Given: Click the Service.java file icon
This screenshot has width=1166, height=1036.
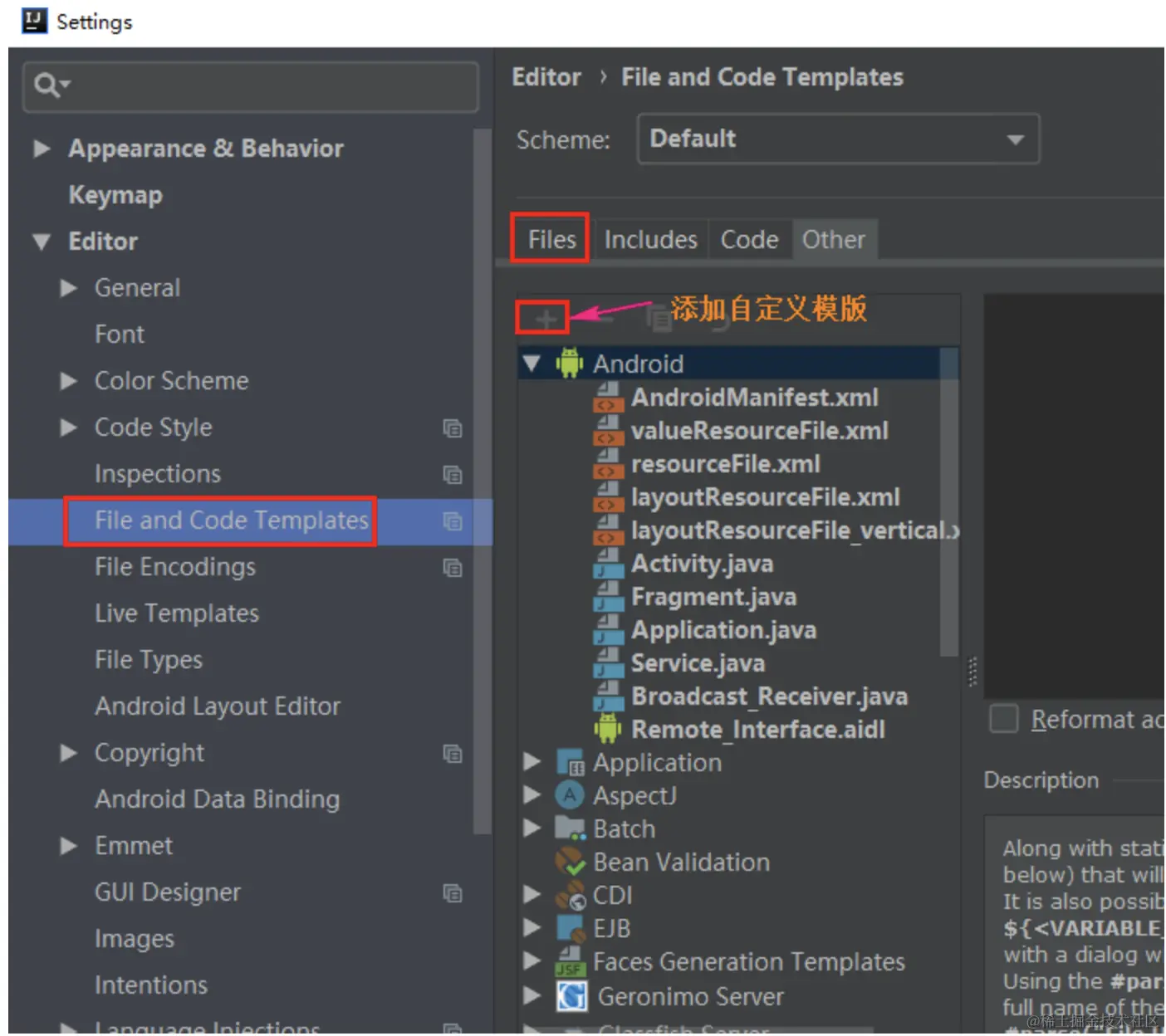Looking at the screenshot, I should (x=608, y=663).
